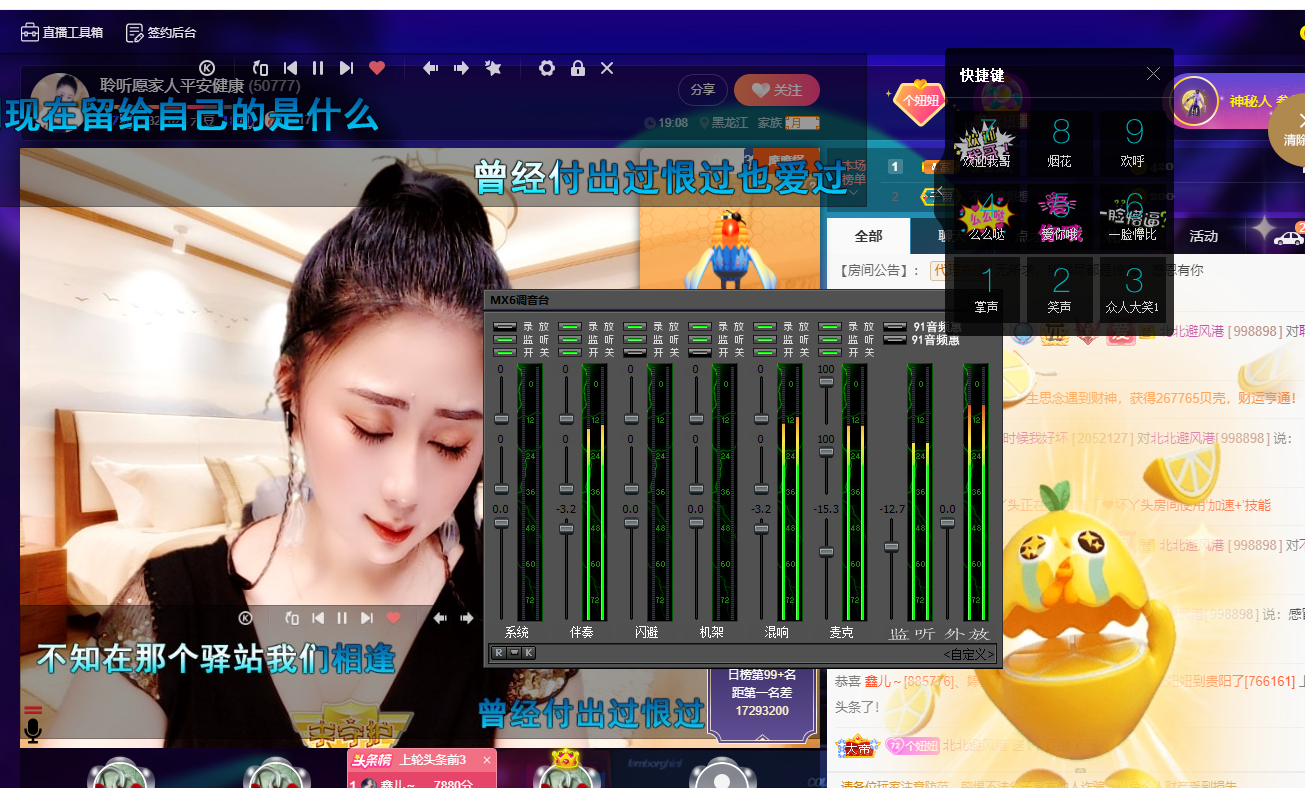Toggle 开关 LED on 伴奏 channel
Image resolution: width=1305 pixels, height=788 pixels.
coord(570,352)
